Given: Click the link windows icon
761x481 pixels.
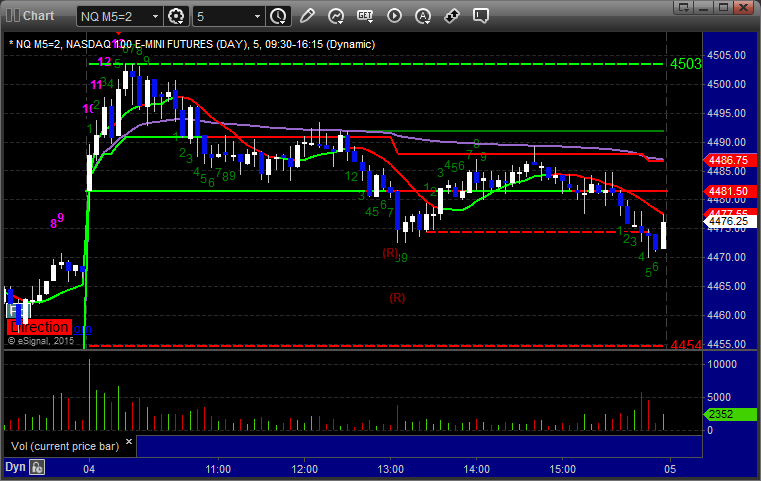Looking at the screenshot, I should point(452,16).
